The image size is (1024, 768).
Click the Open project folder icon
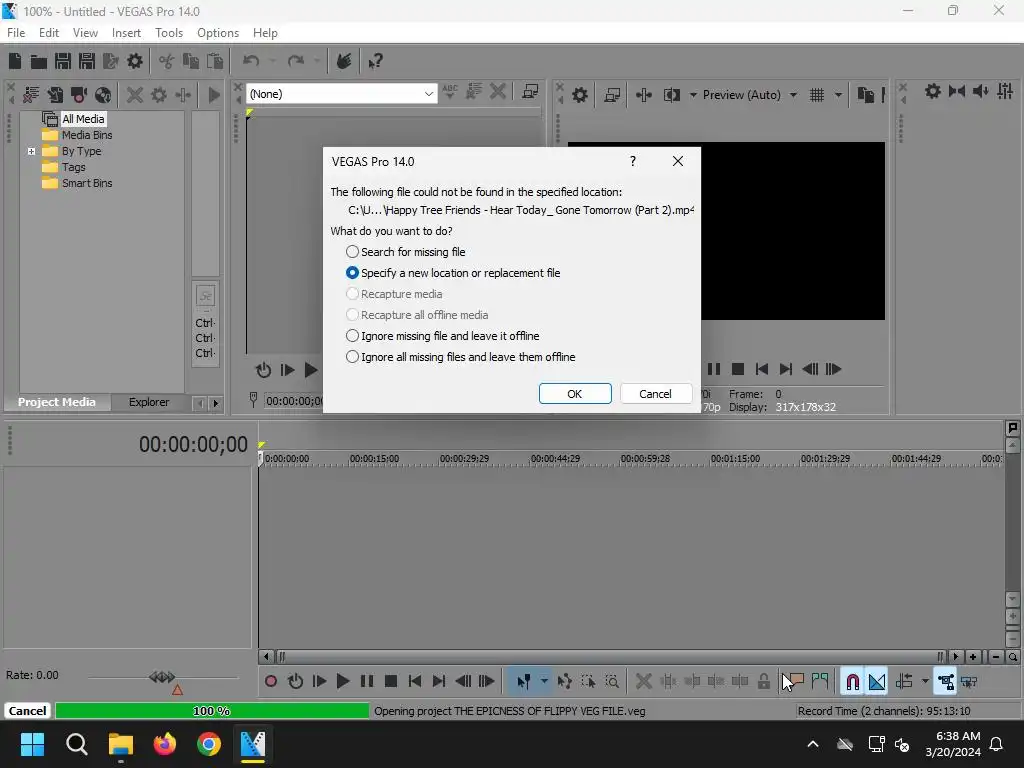tap(39, 61)
